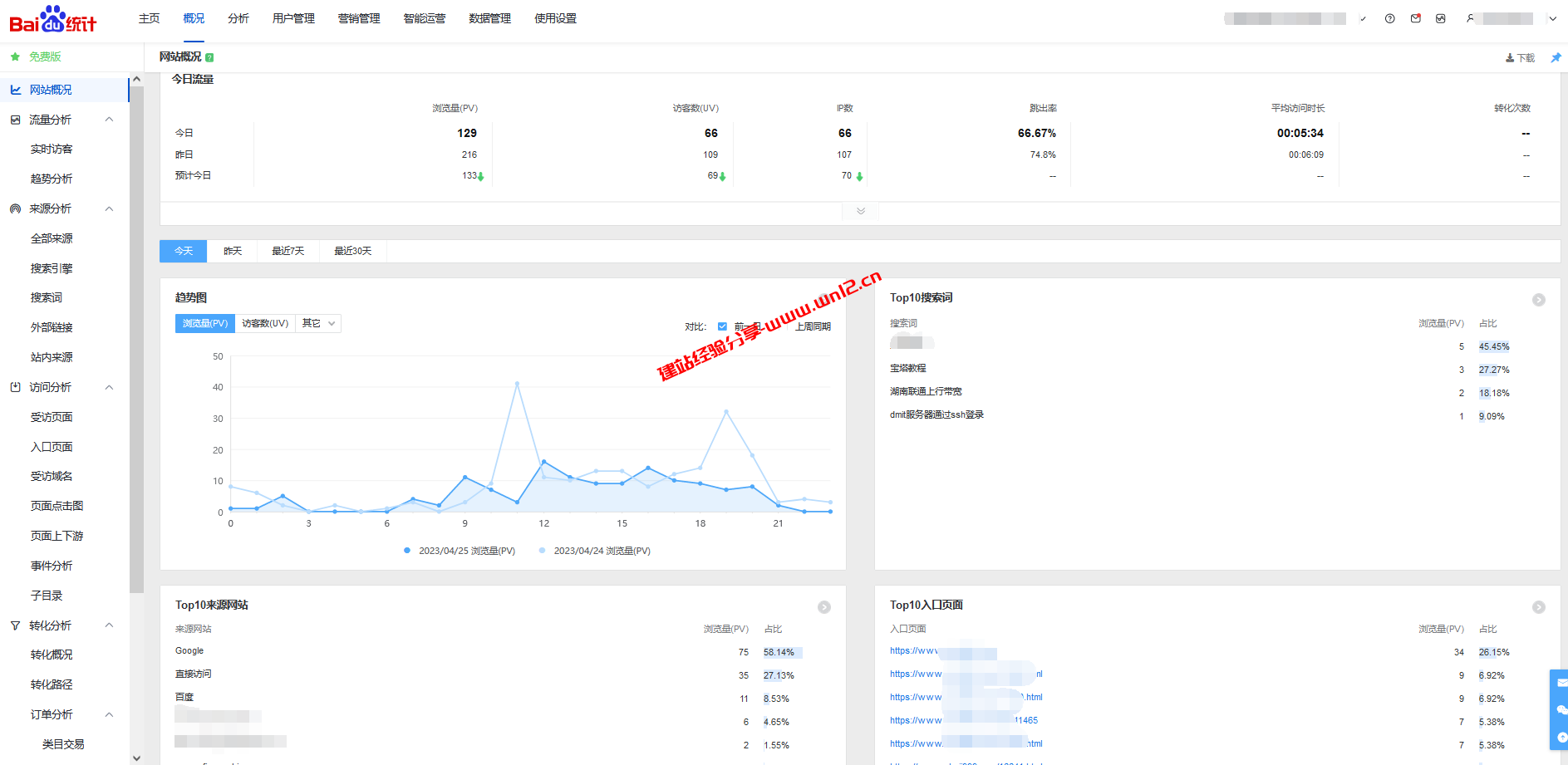The height and width of the screenshot is (765, 1568).
Task: Open Top10搜索词 details arrow icon
Action: [x=1538, y=300]
